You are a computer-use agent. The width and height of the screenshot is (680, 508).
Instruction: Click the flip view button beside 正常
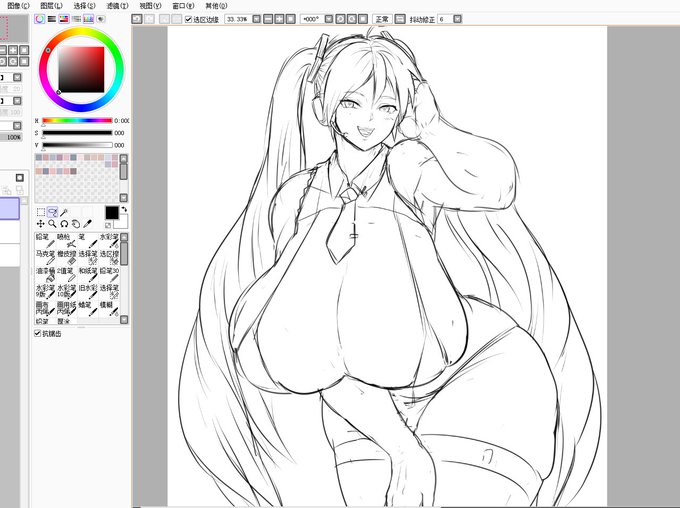pyautogui.click(x=400, y=19)
